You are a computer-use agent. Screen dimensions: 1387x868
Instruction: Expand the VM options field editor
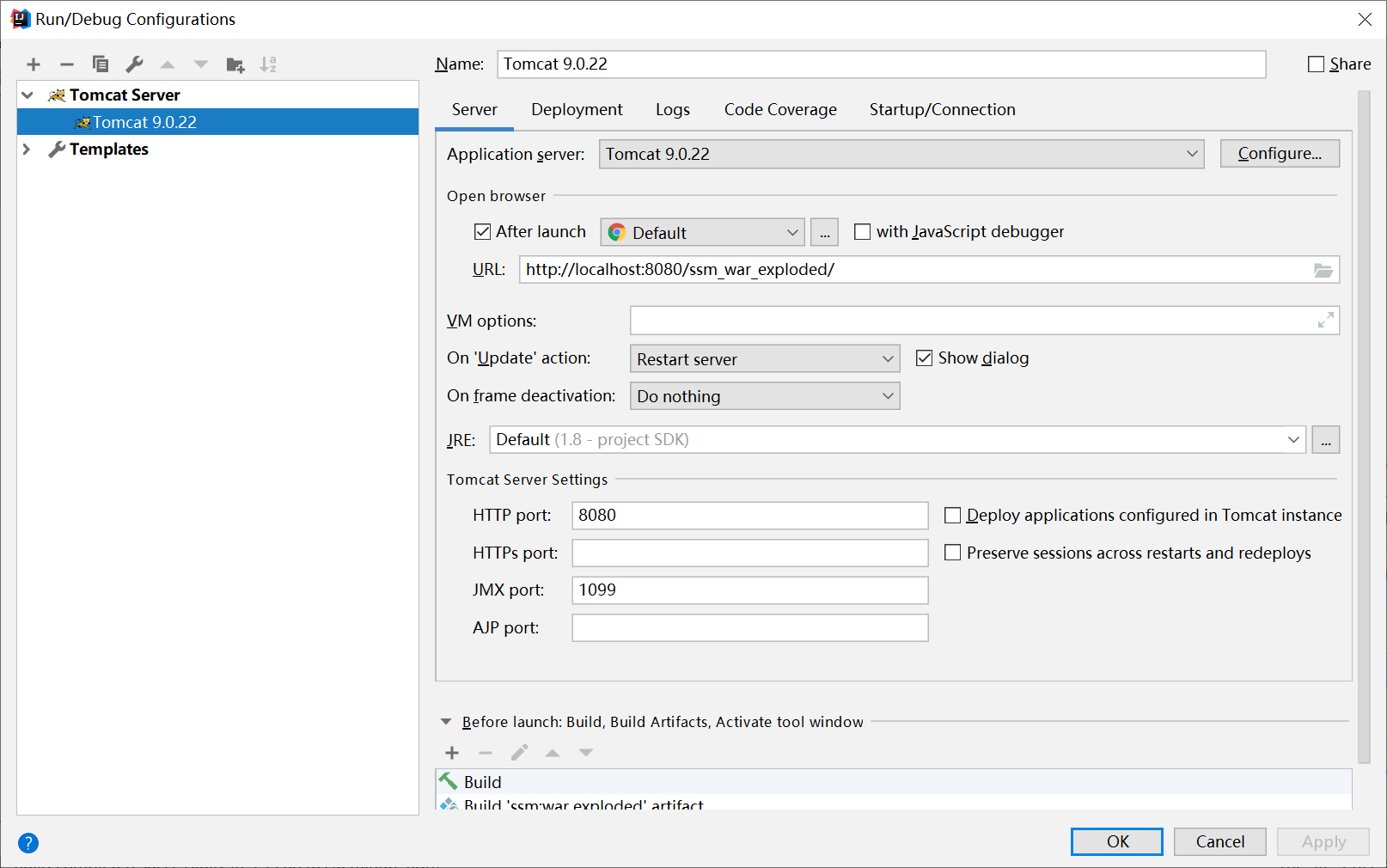click(1326, 321)
